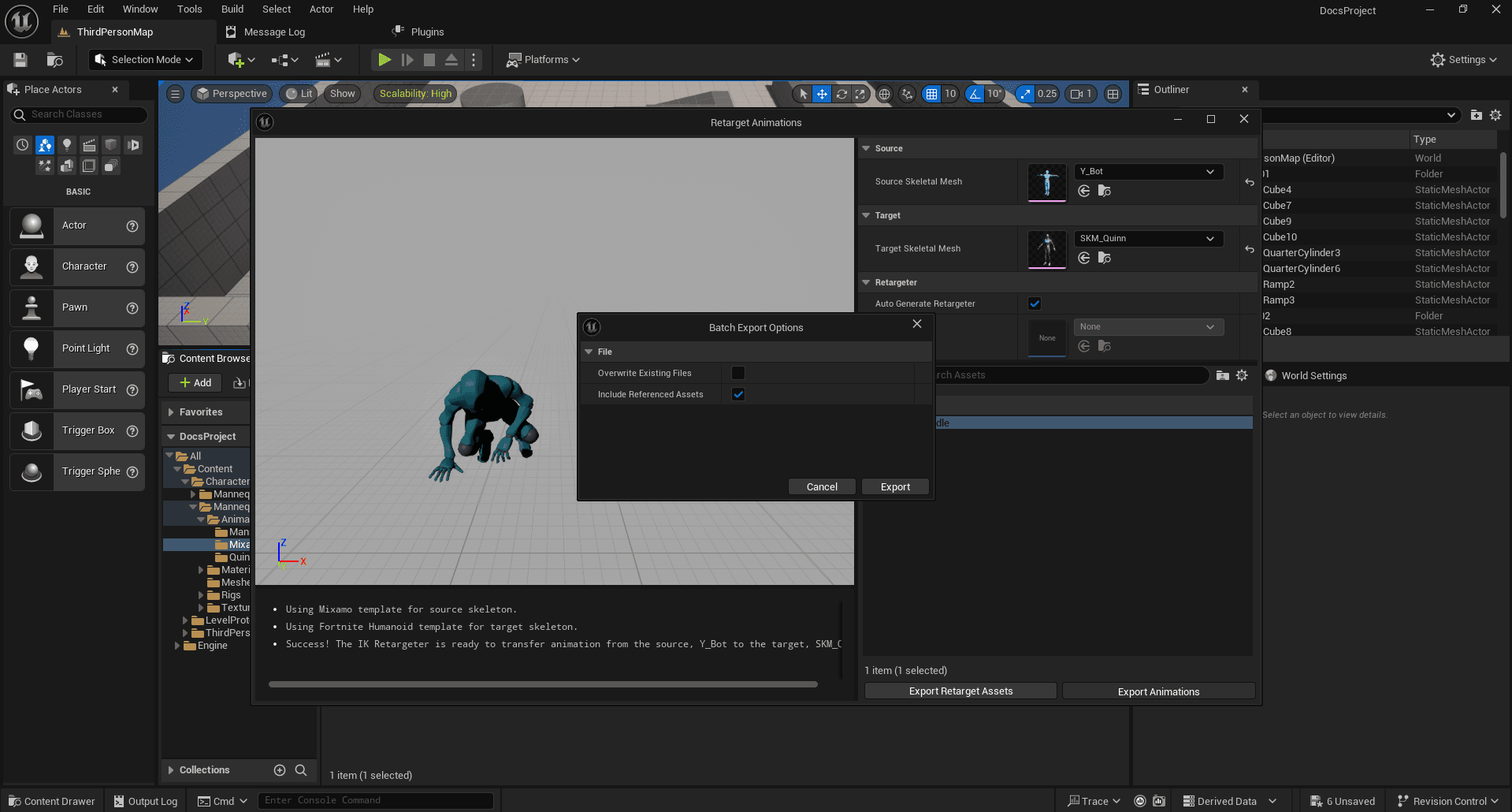This screenshot has width=1512, height=812.
Task: Expand the Favorites section
Action: 171,412
